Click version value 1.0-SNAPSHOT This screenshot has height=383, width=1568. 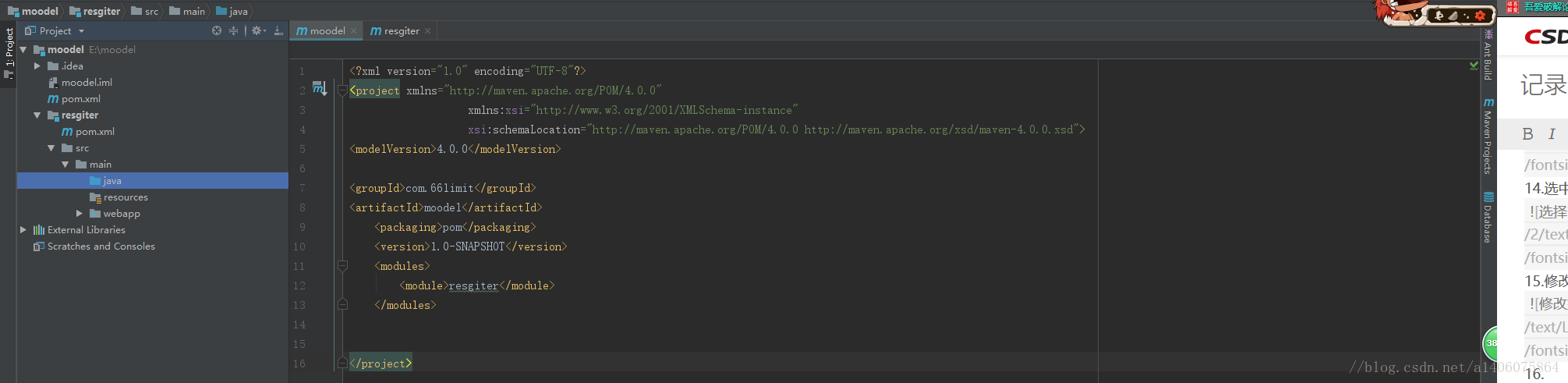tap(468, 246)
